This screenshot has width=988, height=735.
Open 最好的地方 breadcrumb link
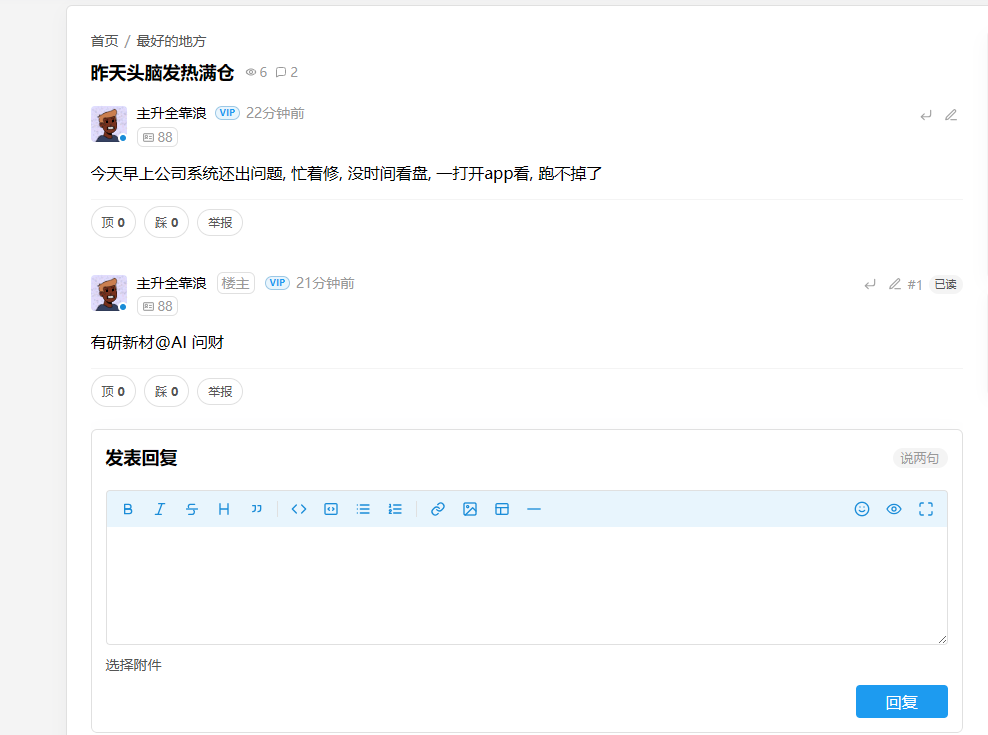pos(171,42)
